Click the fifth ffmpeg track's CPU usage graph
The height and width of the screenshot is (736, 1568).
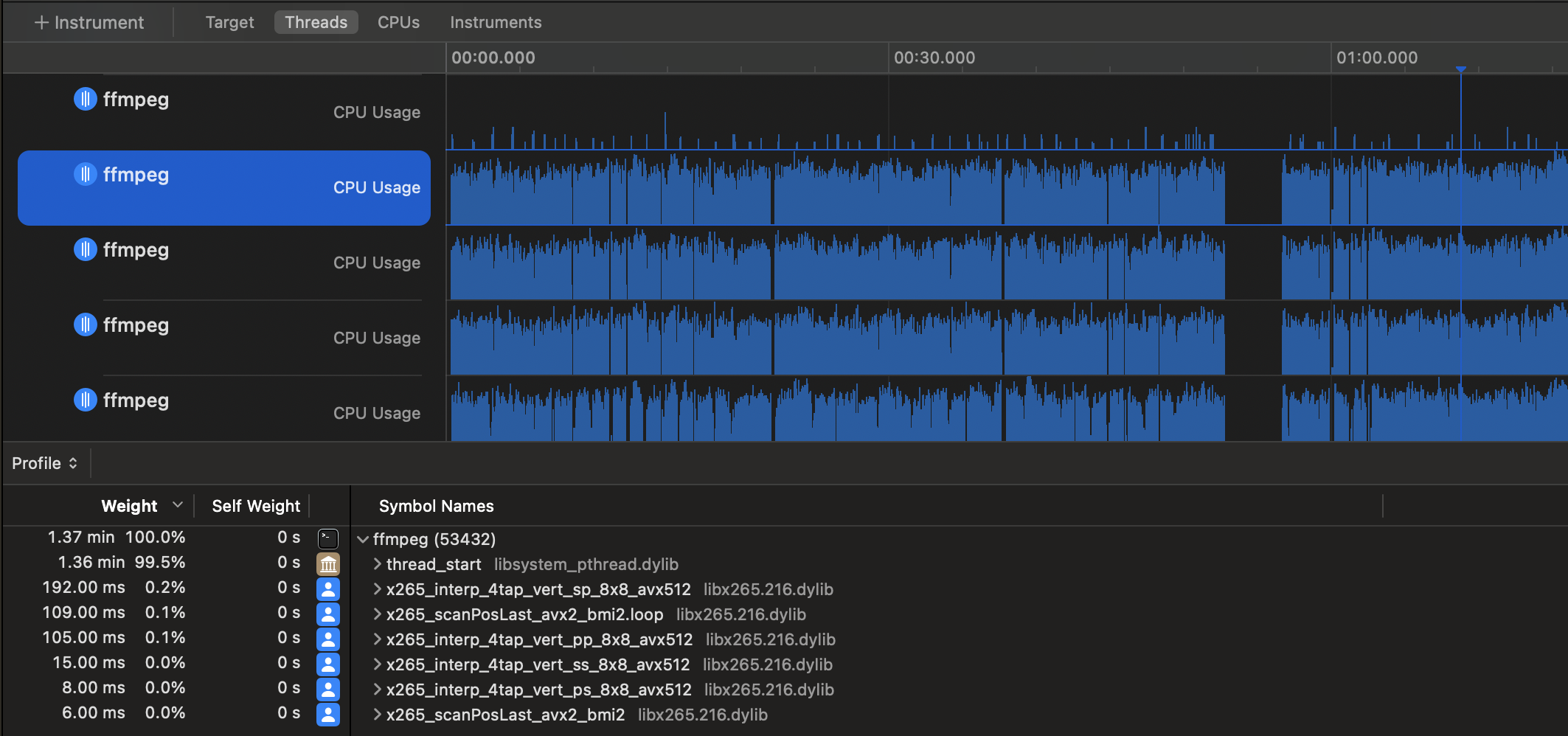click(1007, 409)
